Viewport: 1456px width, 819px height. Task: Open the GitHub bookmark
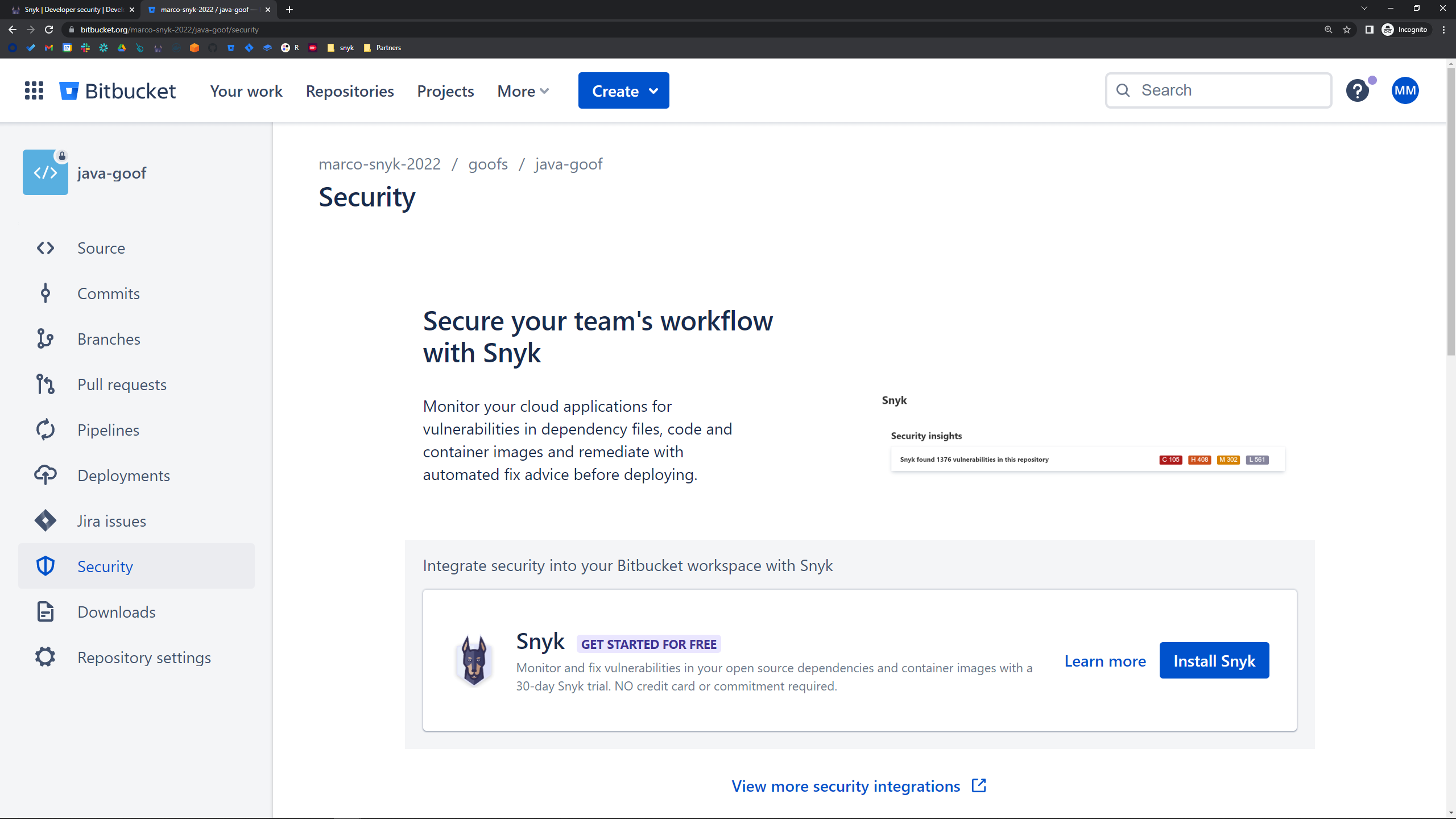(213, 48)
